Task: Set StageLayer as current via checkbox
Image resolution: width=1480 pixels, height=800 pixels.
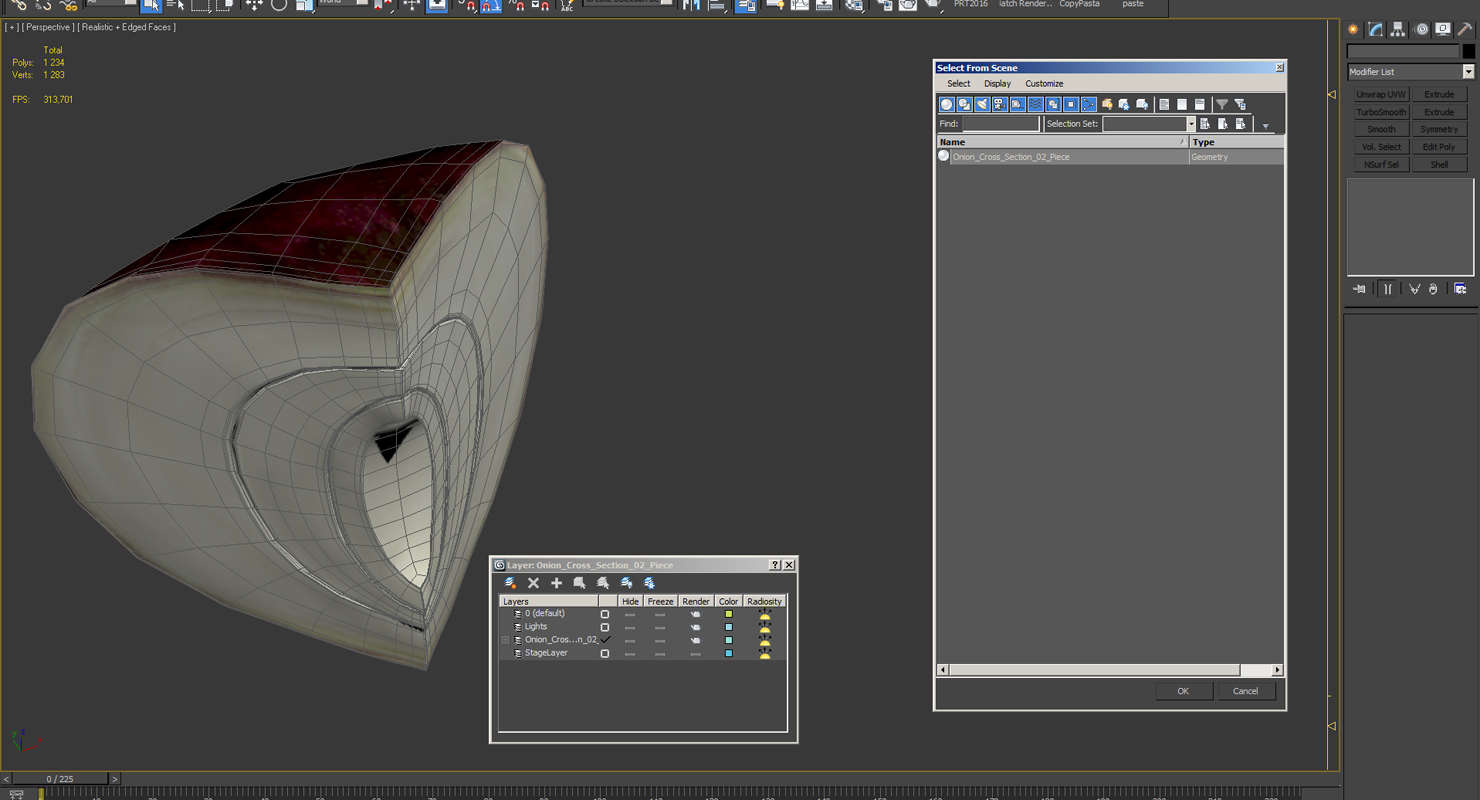Action: click(x=604, y=653)
